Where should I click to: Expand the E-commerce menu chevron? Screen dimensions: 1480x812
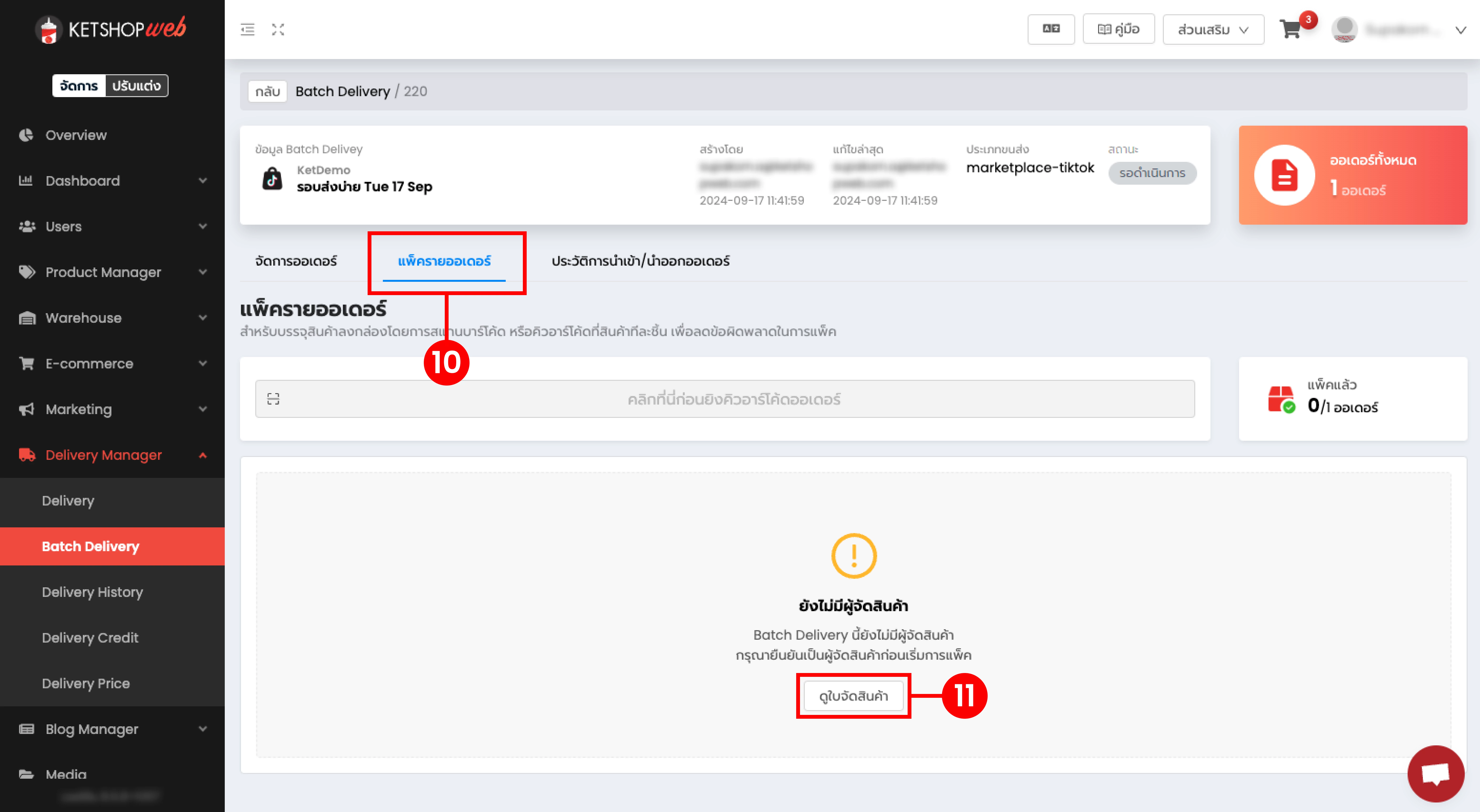tap(203, 363)
